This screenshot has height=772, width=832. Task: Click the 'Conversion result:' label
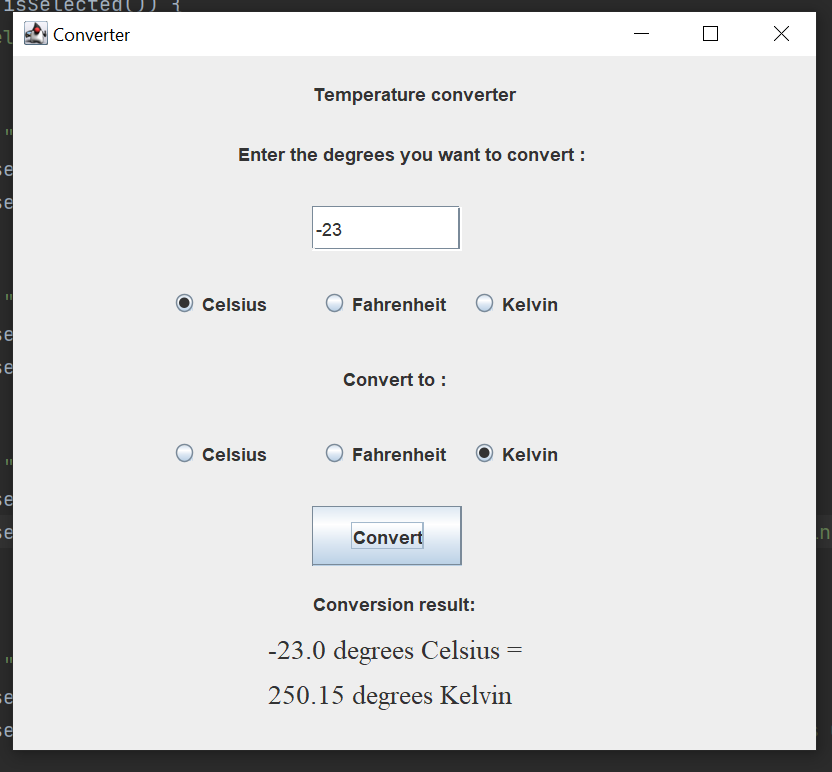(393, 604)
